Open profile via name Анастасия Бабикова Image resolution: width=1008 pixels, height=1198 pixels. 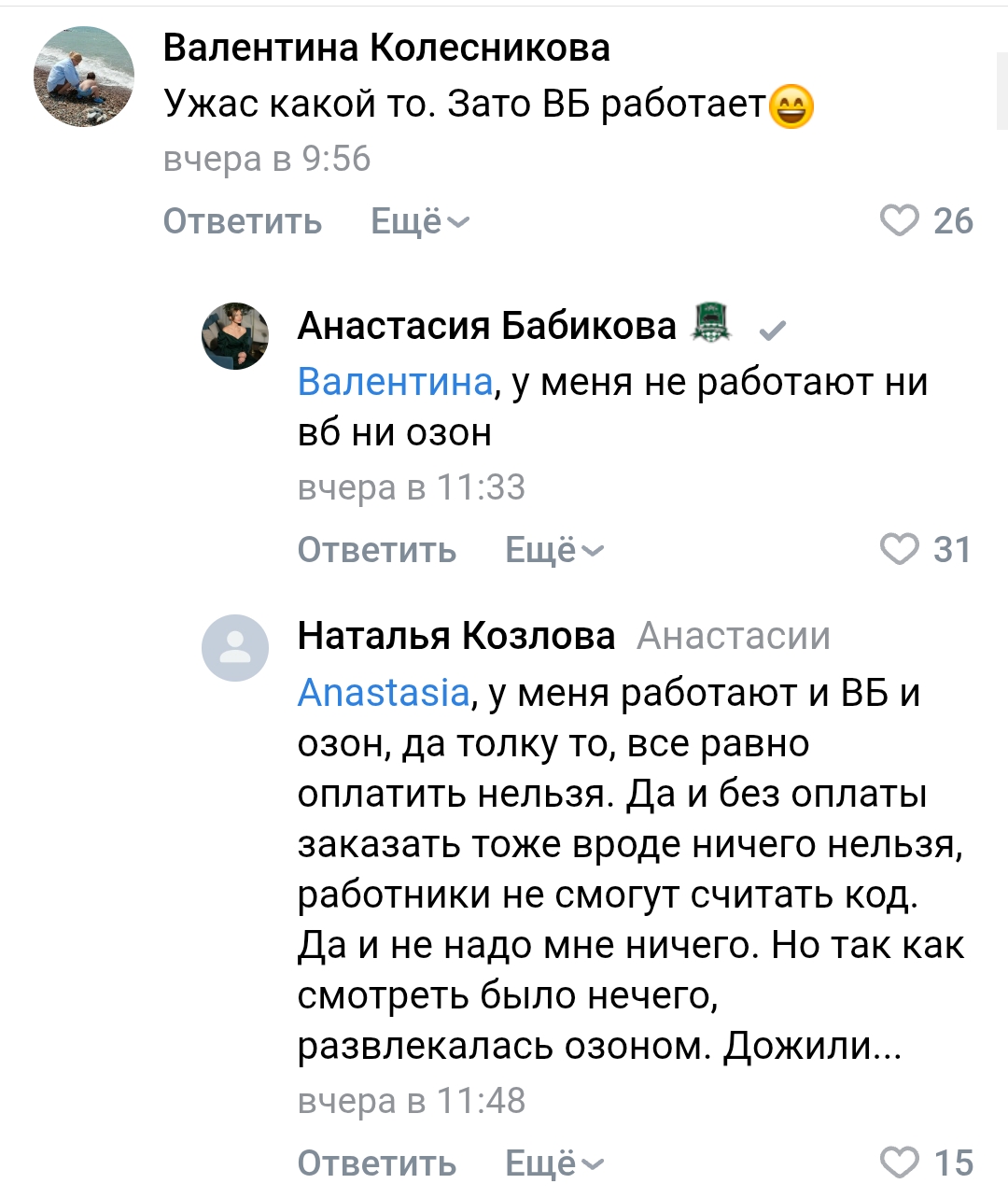pos(486,325)
